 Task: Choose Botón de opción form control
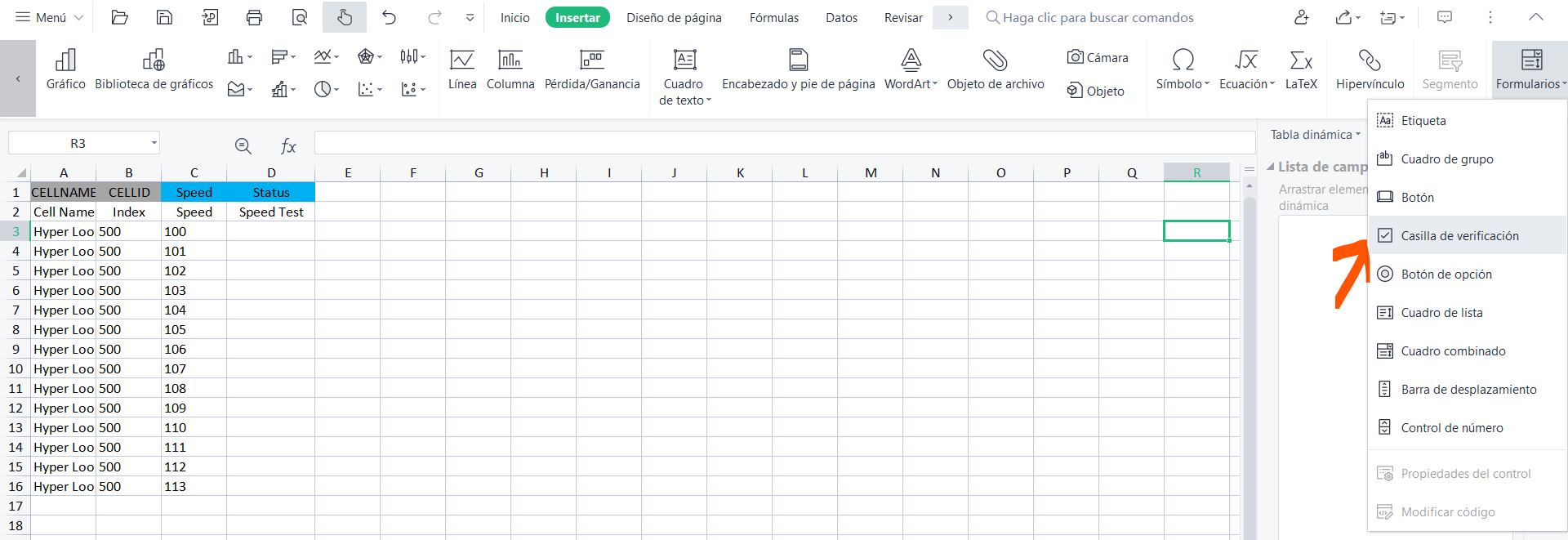point(1445,274)
